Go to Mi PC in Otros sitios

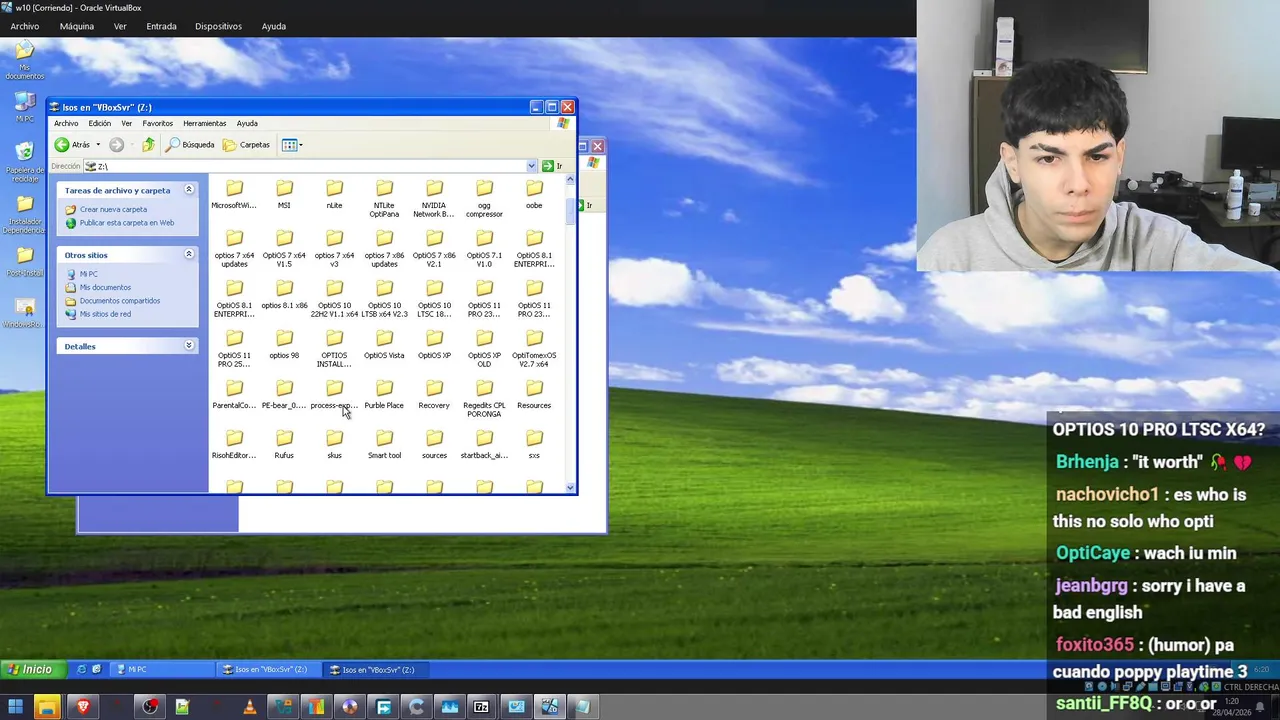(x=88, y=274)
